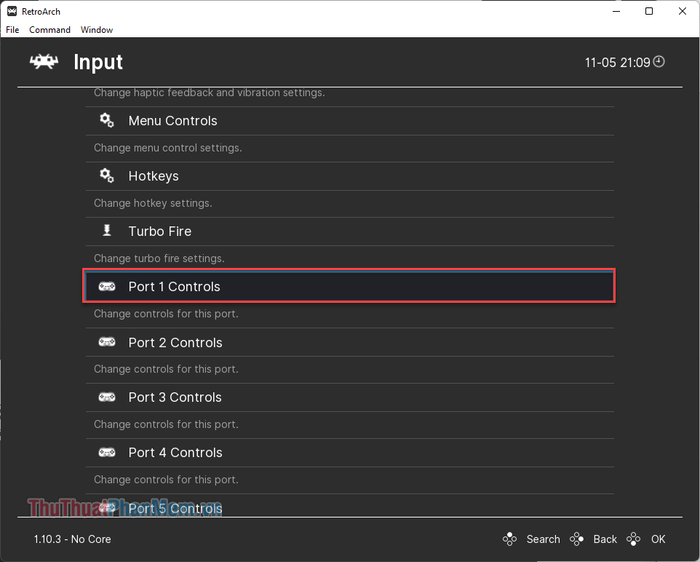The height and width of the screenshot is (562, 700).
Task: Click the clock icon next to time
Action: coord(659,62)
